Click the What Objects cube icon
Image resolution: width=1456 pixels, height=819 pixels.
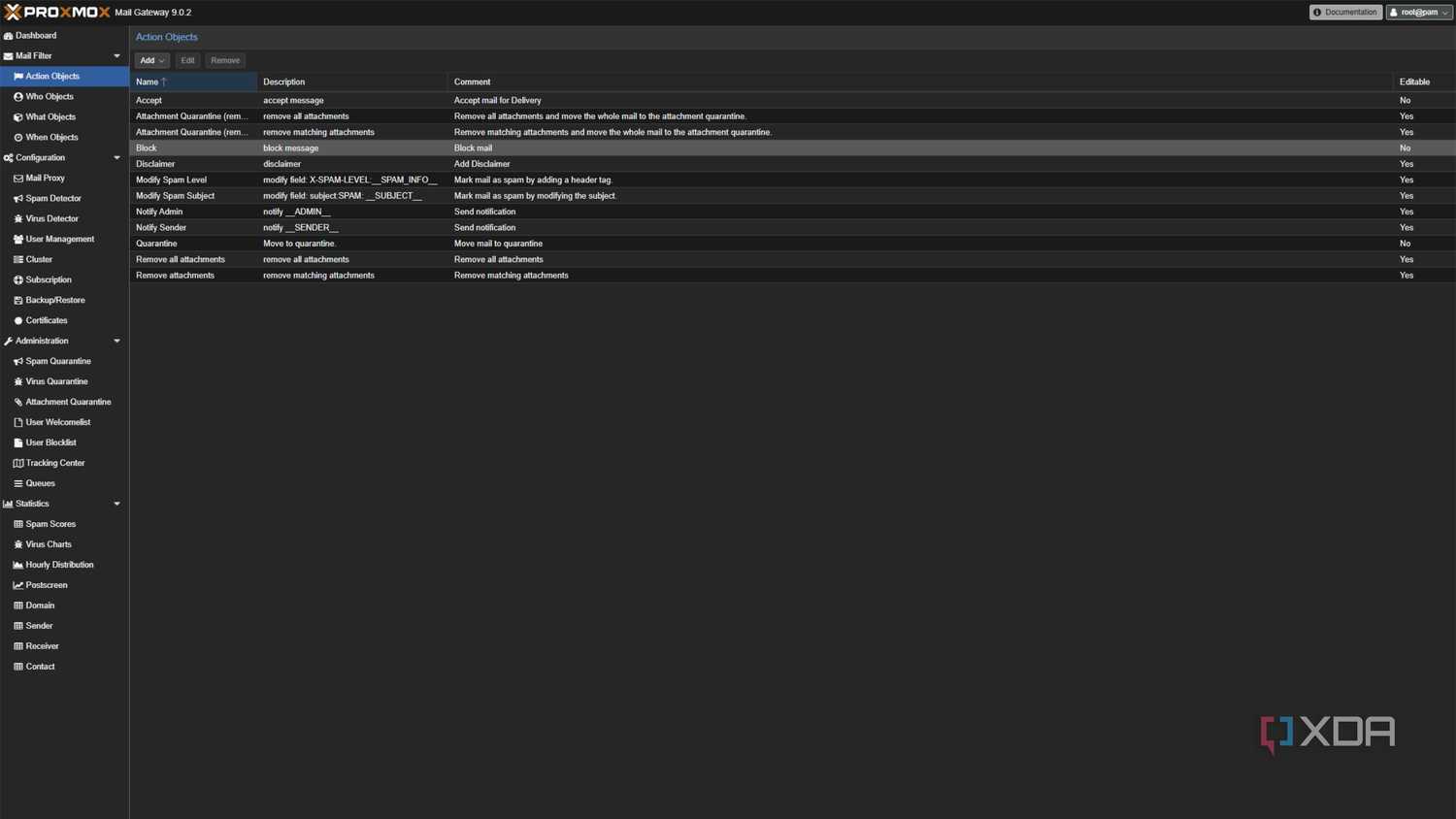(17, 117)
